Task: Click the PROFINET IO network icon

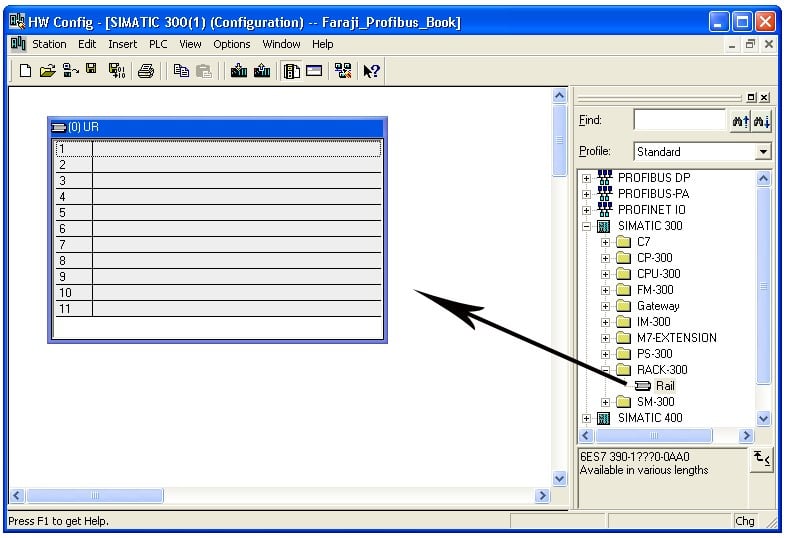Action: tap(605, 210)
